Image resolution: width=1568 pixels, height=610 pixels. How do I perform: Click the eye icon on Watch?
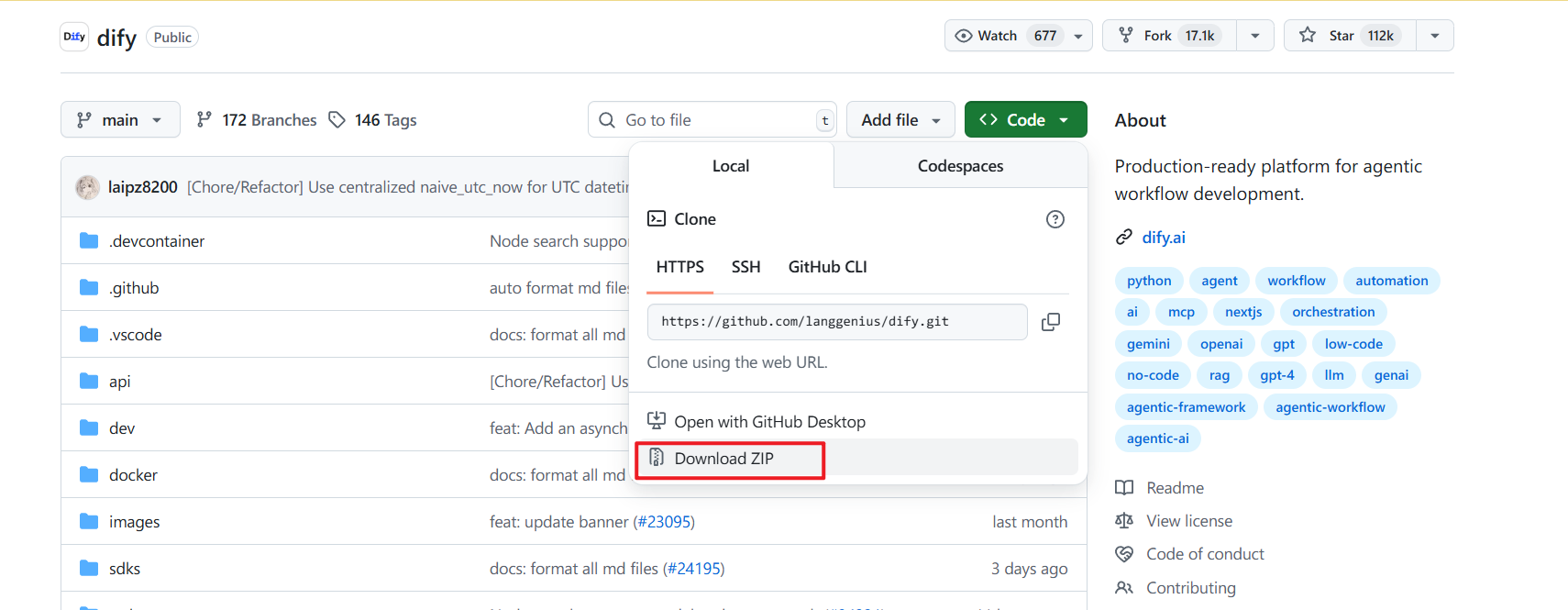(x=964, y=36)
